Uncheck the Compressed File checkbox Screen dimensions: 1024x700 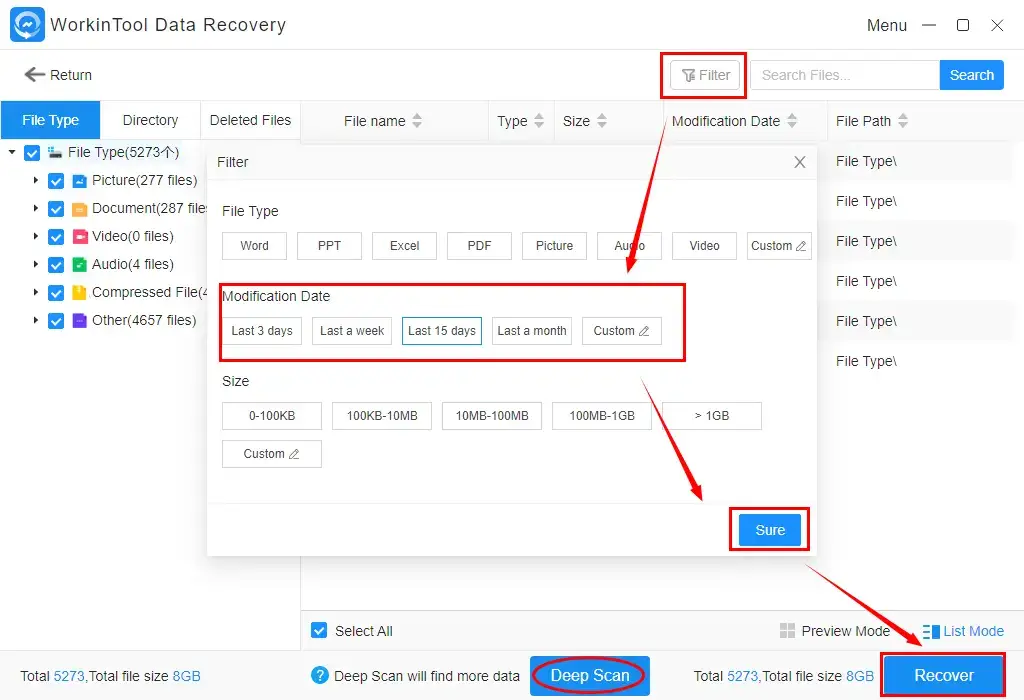pos(56,293)
